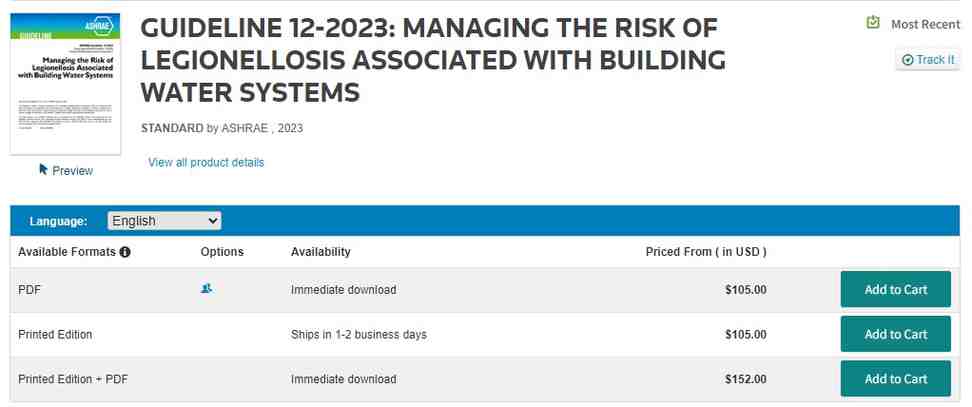Open the Language dropdown
The image size is (972, 407).
coord(164,221)
